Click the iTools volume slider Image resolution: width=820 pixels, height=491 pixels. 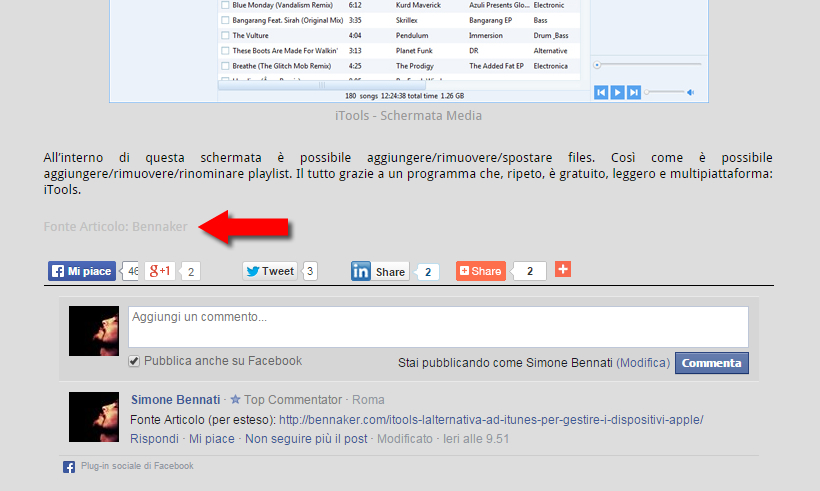point(664,92)
